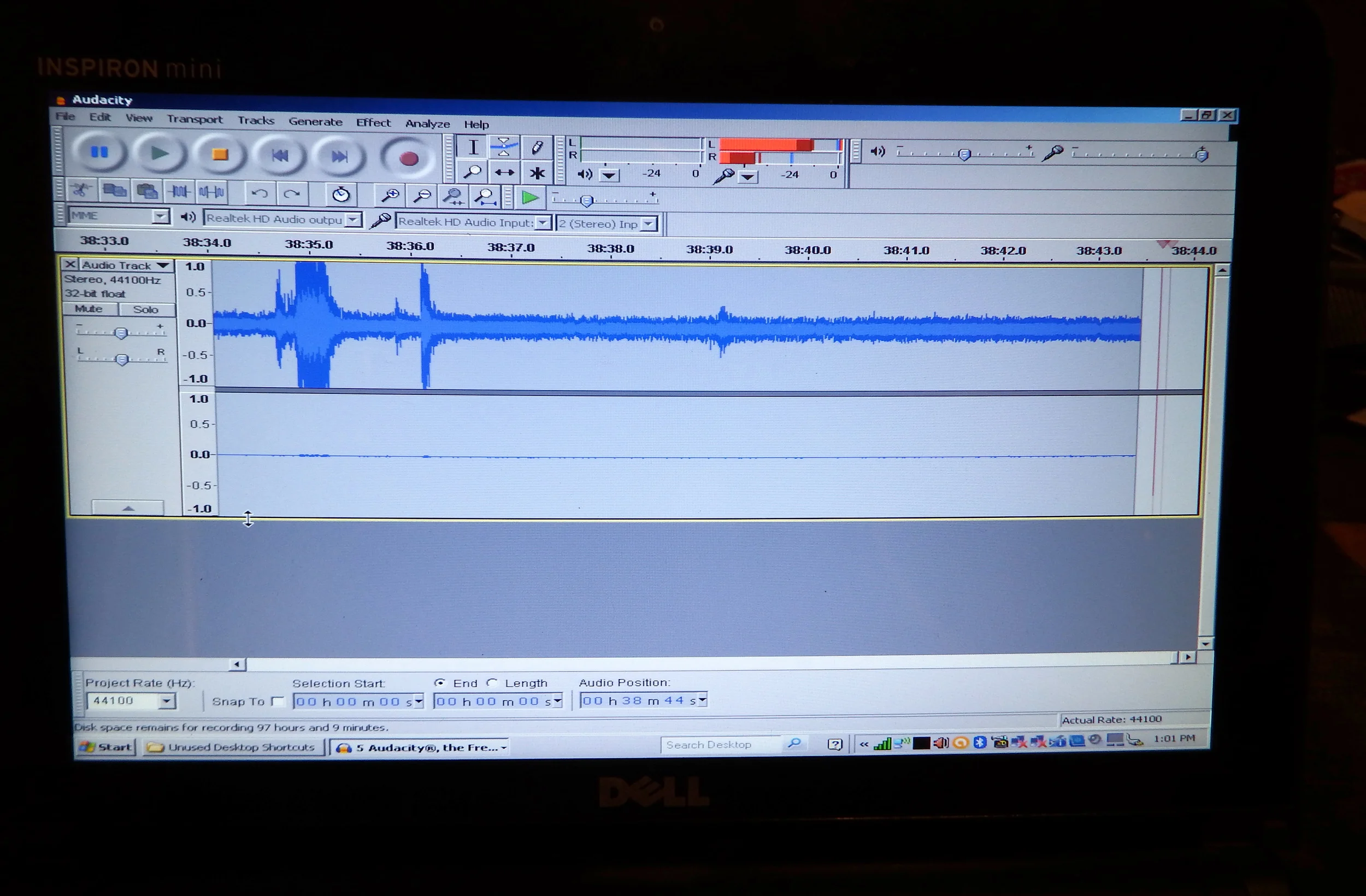Viewport: 1366px width, 896px height.
Task: Select the Length radio button
Action: pyautogui.click(x=491, y=682)
